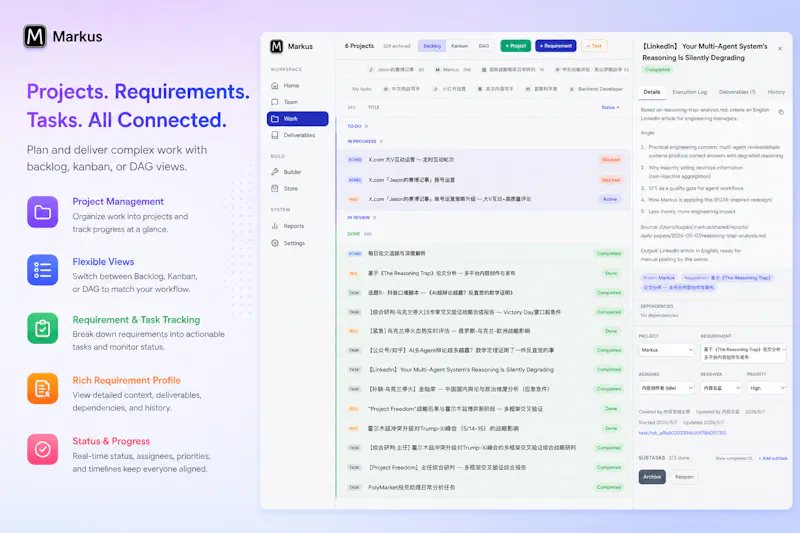
Task: Open the row containing (5/14-15)
Action: pos(483,428)
